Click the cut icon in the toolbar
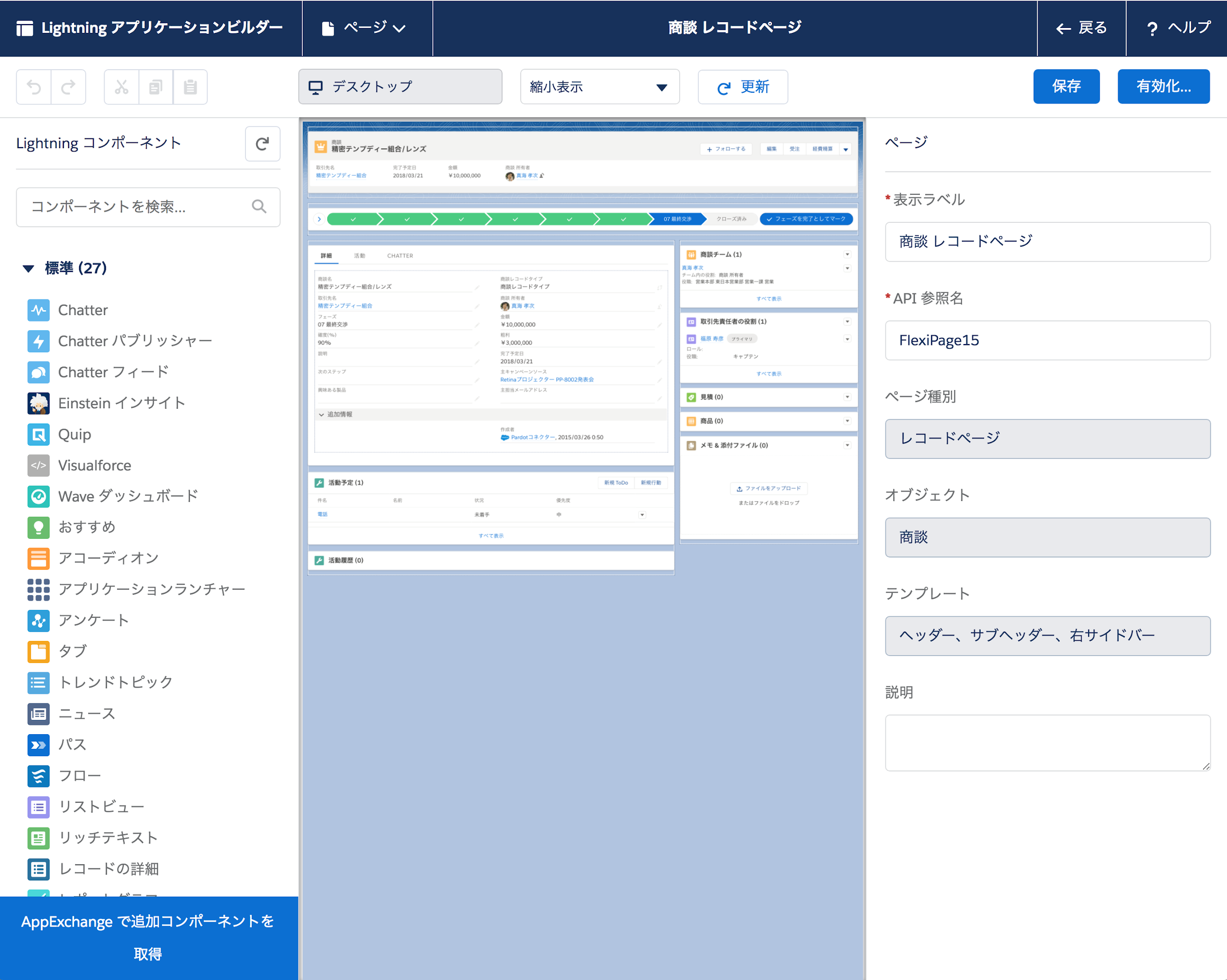This screenshot has height=980, width=1227. 121,86
